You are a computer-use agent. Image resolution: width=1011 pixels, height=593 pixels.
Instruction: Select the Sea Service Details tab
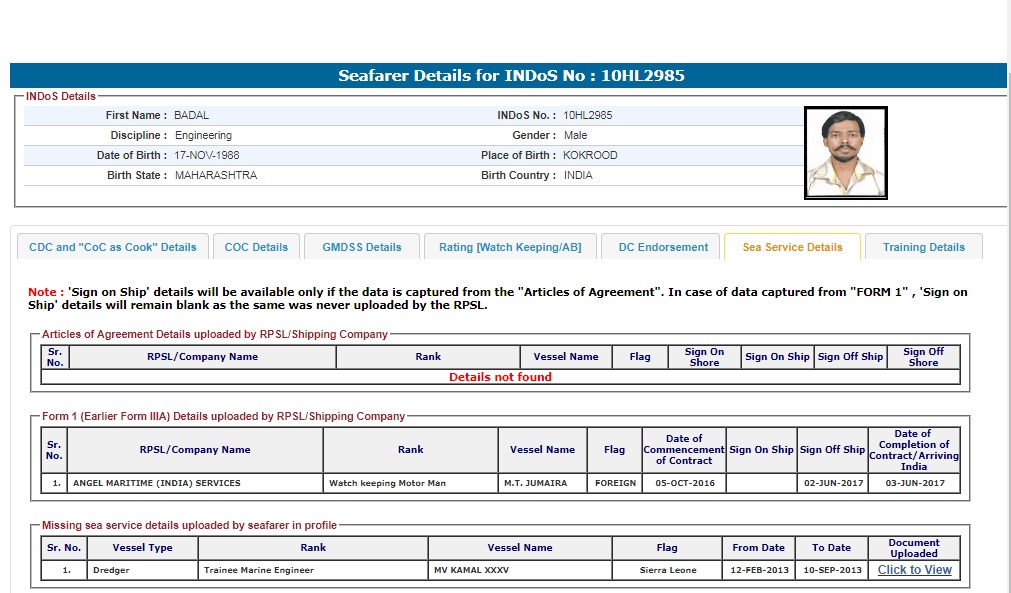tap(792, 247)
